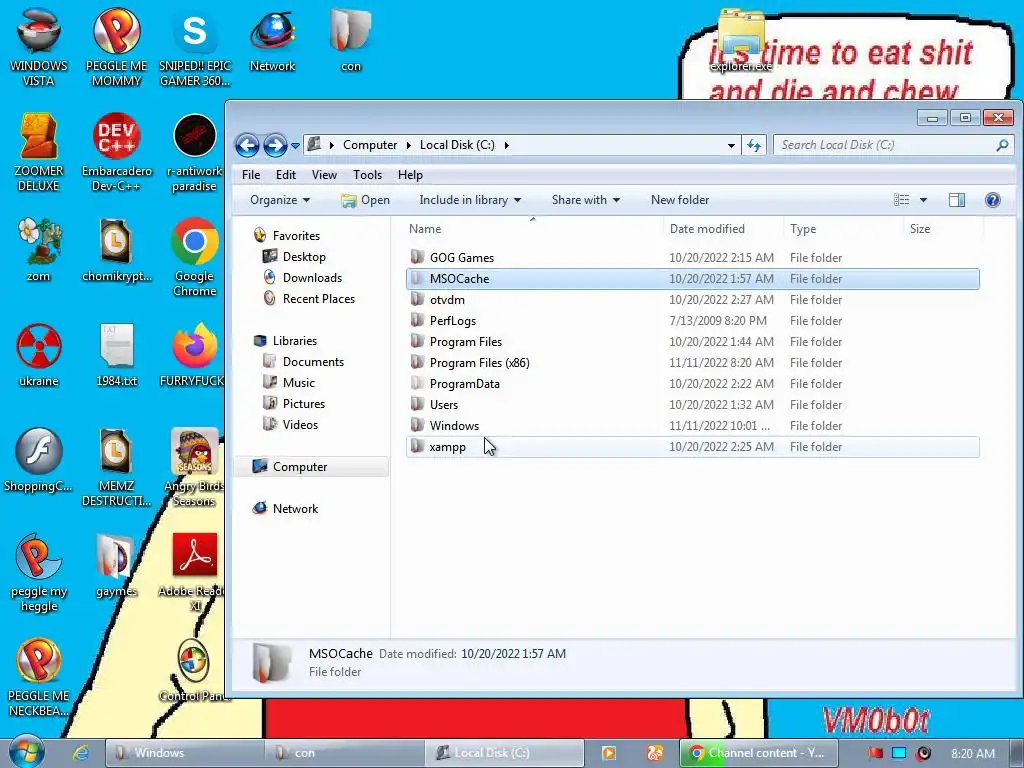Screen dimensions: 1024x768
Task: Sort by the Date modified column header
Action: click(x=723, y=229)
